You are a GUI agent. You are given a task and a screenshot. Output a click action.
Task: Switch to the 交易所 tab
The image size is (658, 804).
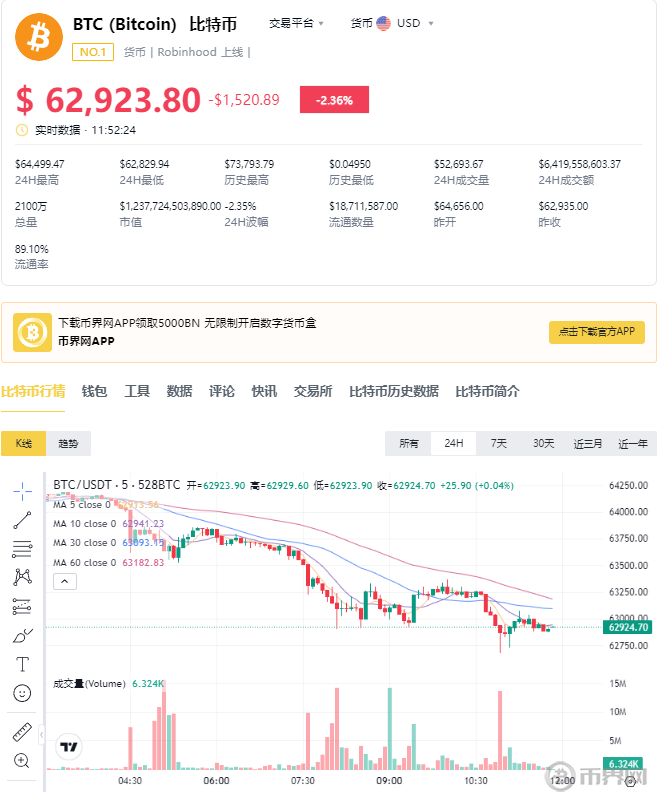[x=312, y=391]
